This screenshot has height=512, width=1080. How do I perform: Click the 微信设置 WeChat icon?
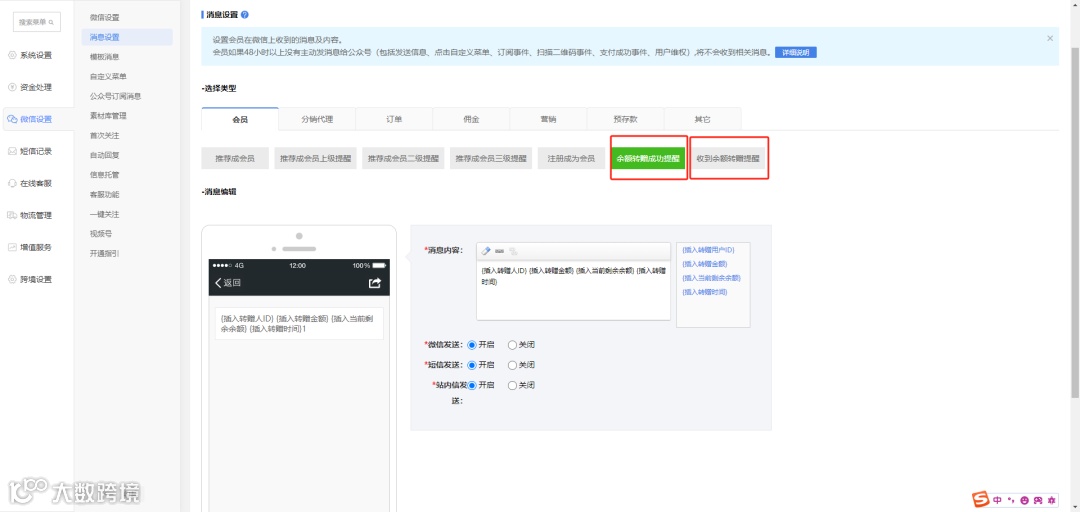click(12, 119)
